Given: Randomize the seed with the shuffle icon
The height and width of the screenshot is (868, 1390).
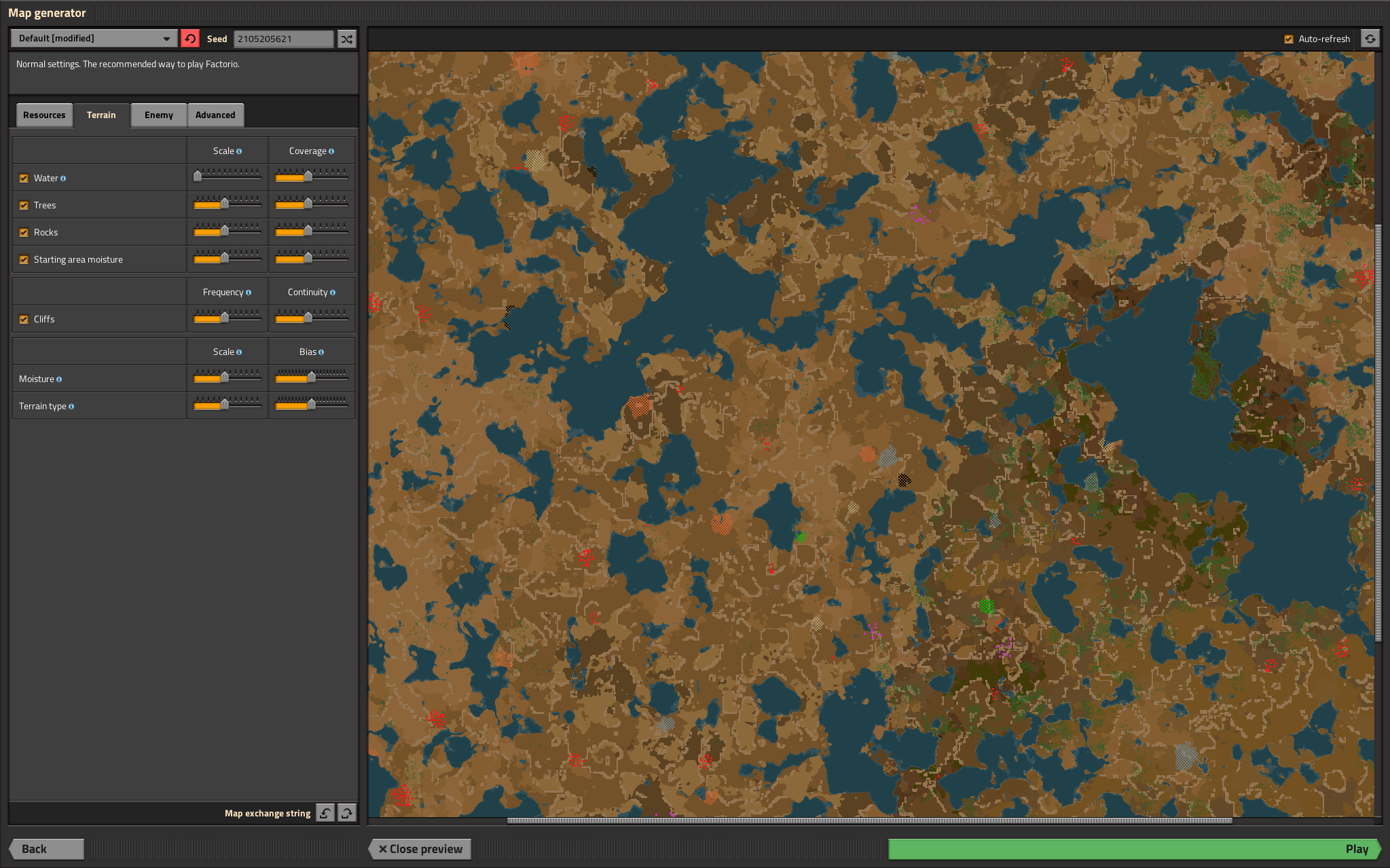Looking at the screenshot, I should tap(347, 39).
